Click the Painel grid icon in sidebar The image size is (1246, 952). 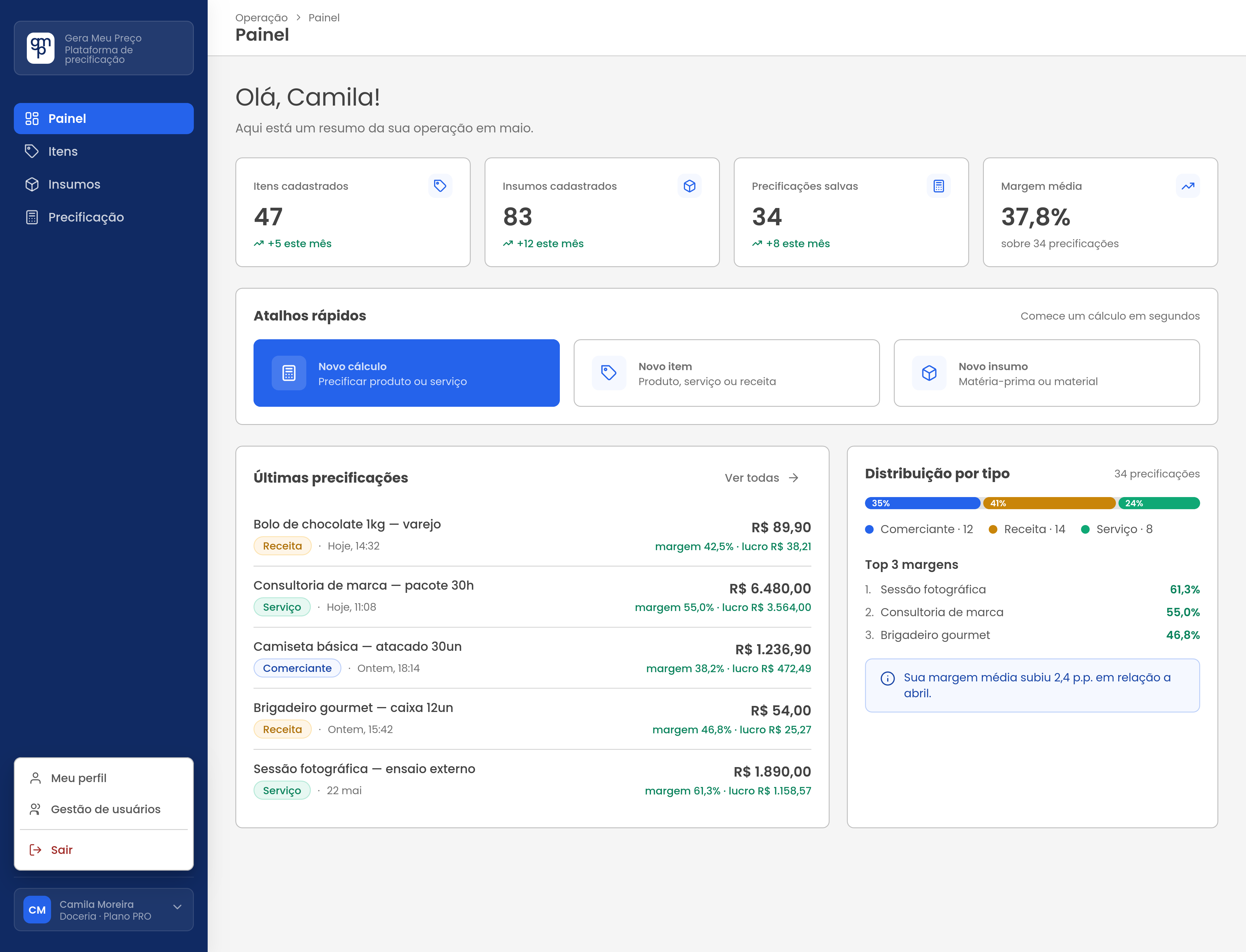pyautogui.click(x=32, y=119)
